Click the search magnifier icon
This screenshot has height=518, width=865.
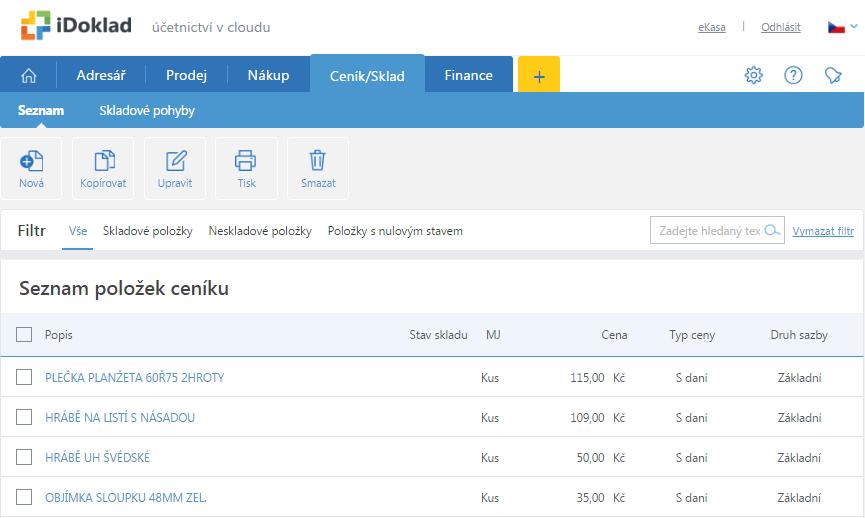(x=772, y=230)
